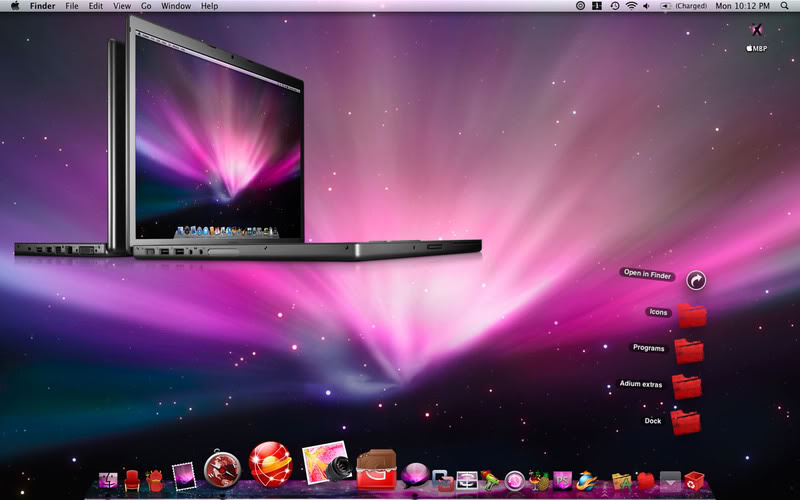The image size is (800, 500).
Task: Open the Spaces number 1 menu bar icon
Action: (x=597, y=6)
